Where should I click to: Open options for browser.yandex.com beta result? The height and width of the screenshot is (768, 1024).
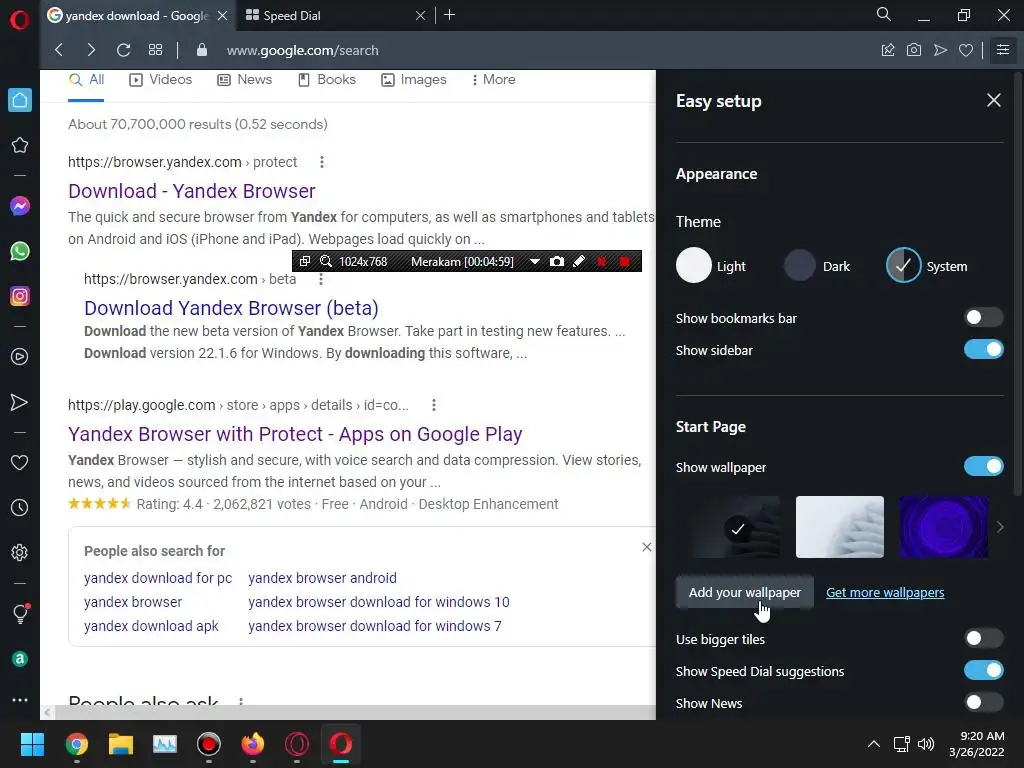pos(321,280)
